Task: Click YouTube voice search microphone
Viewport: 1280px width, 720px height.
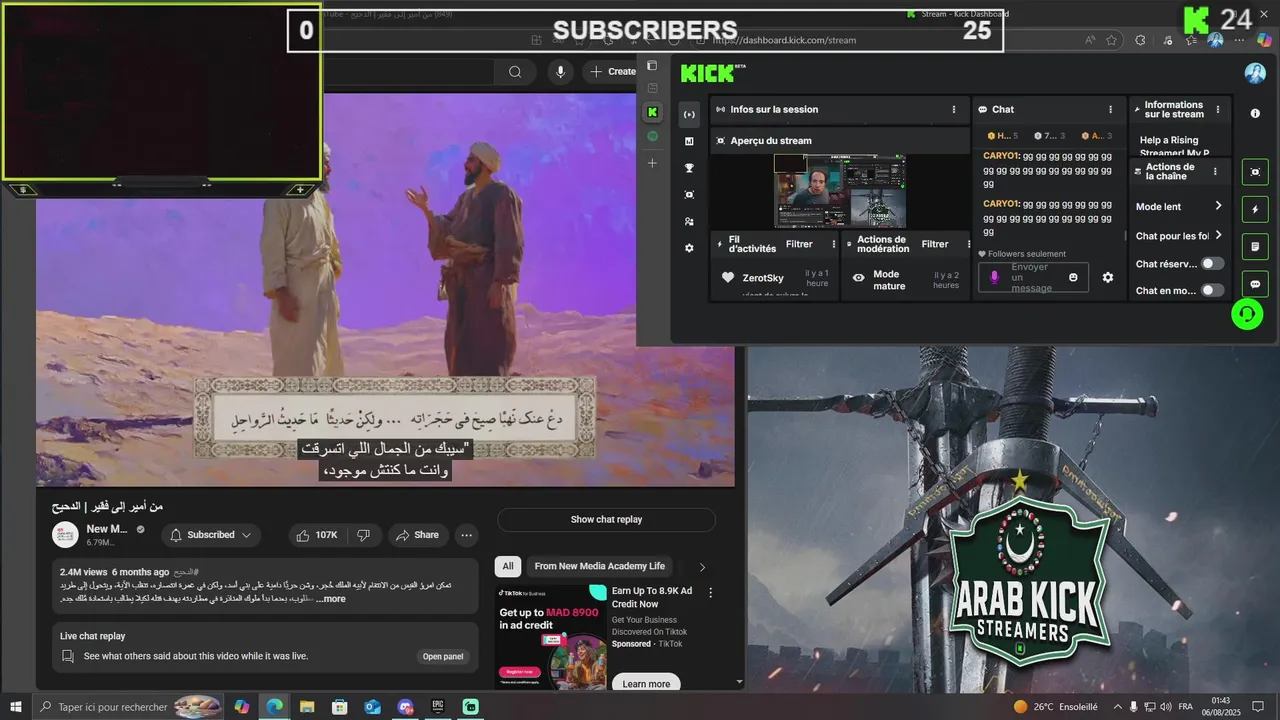Action: pos(560,71)
